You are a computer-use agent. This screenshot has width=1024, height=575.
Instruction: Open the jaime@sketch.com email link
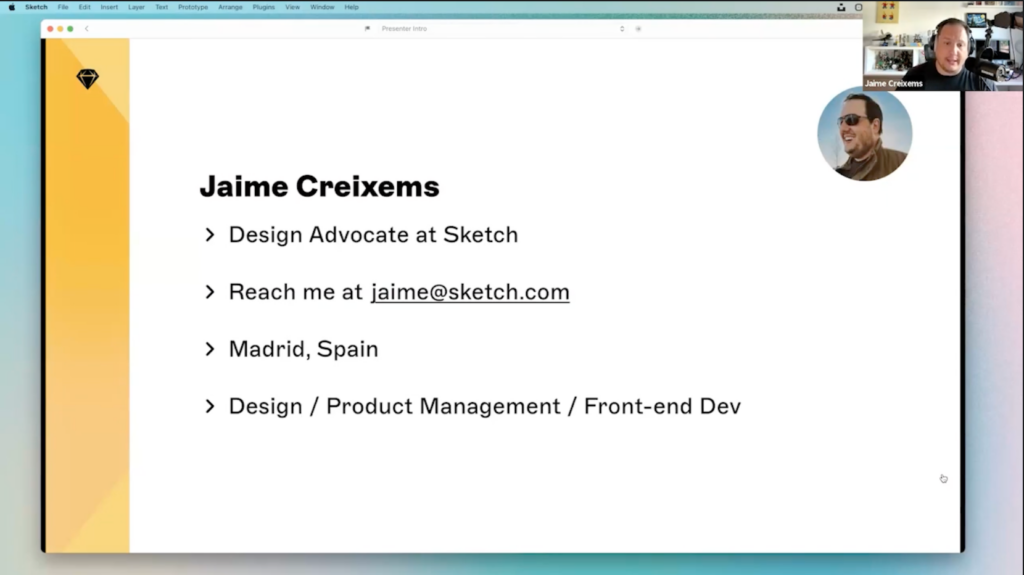[470, 292]
